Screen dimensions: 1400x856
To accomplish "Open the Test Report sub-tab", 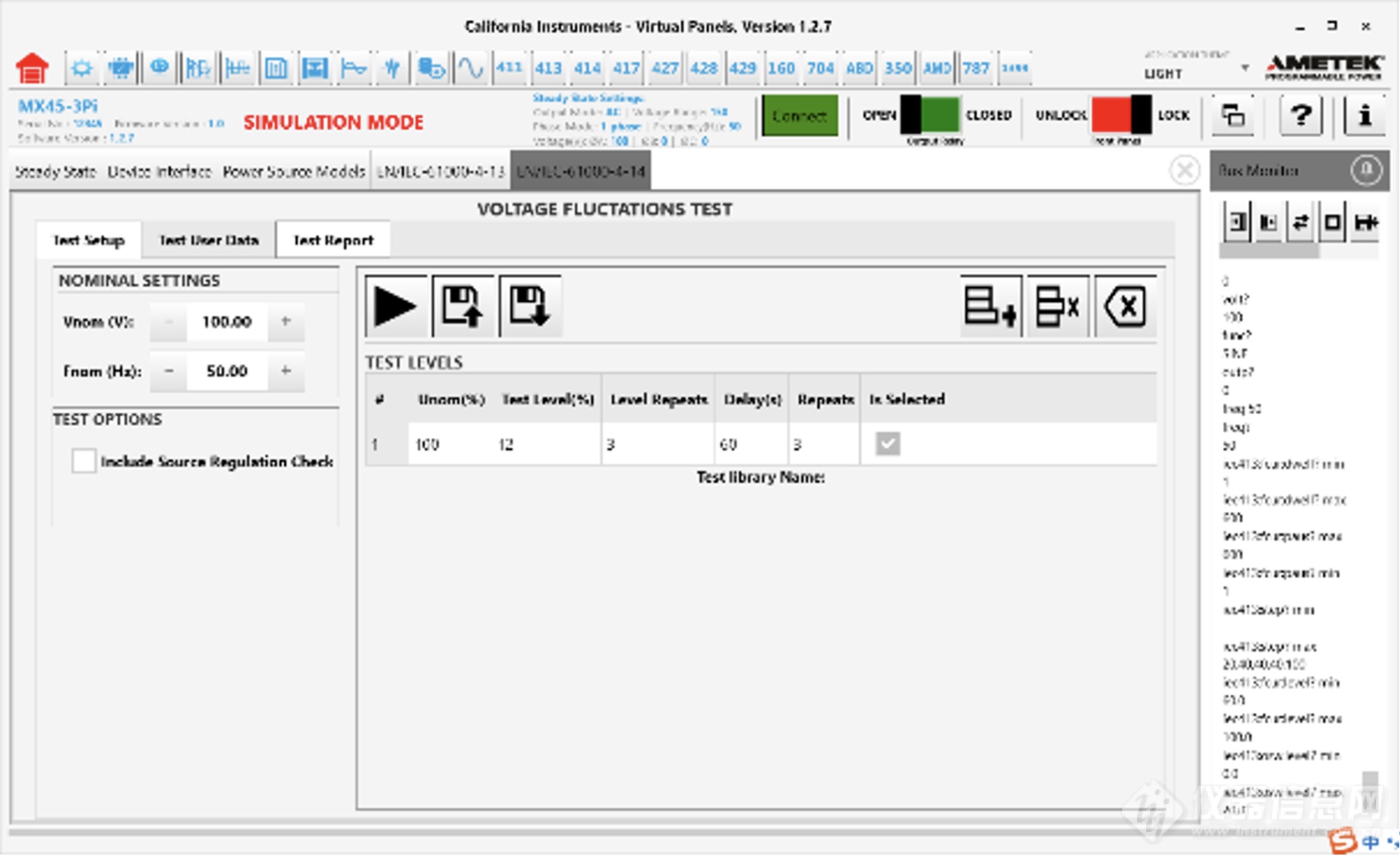I will click(x=333, y=240).
